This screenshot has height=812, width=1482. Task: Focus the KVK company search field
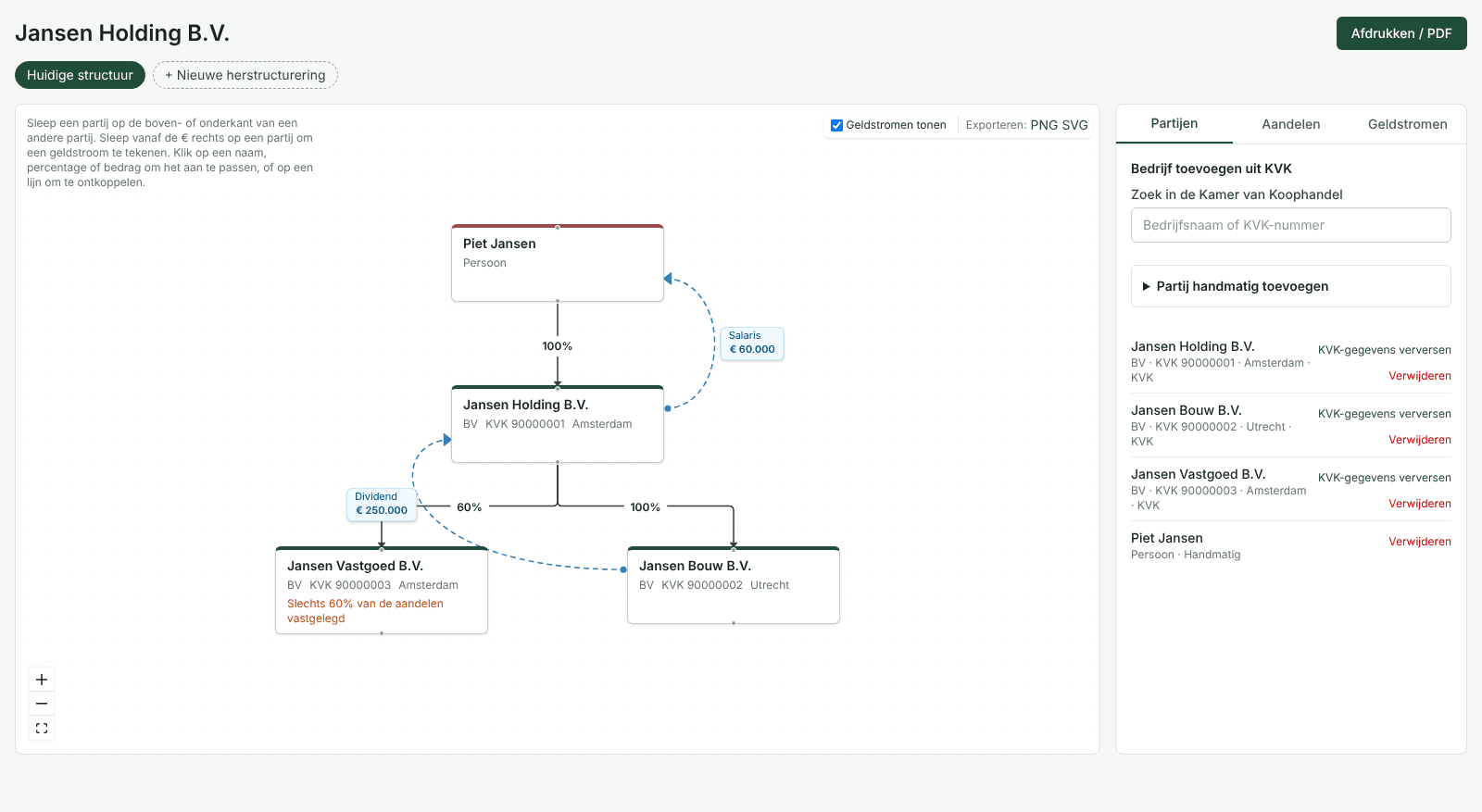[1290, 225]
